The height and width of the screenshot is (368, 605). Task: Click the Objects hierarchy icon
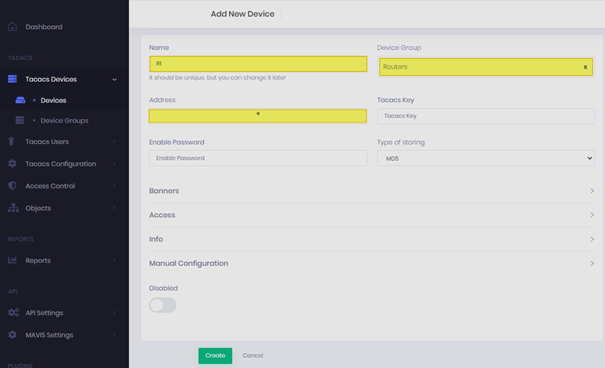[13, 208]
